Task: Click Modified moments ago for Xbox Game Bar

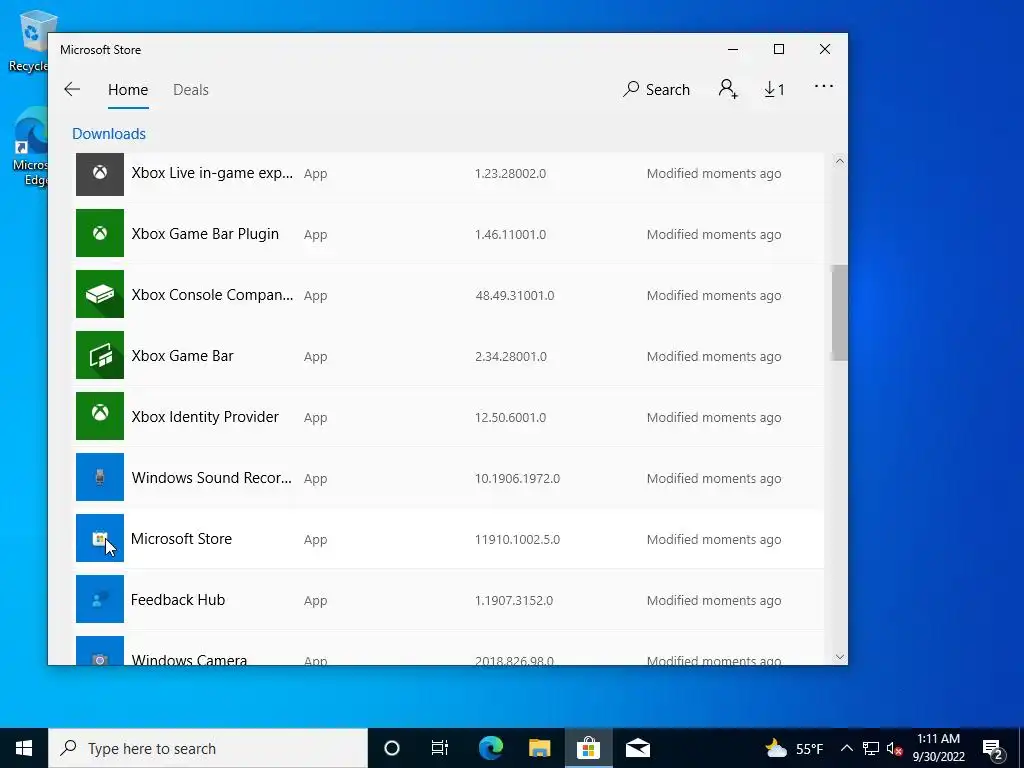Action: pos(714,357)
